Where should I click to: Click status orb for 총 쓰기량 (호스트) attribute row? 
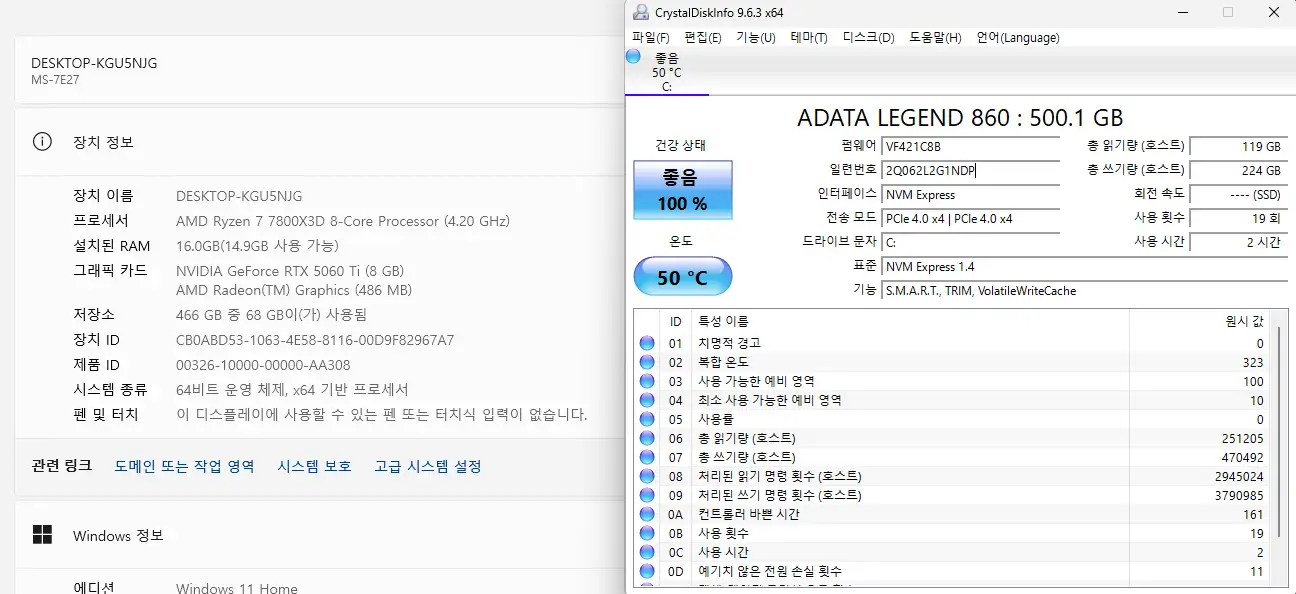click(x=646, y=457)
